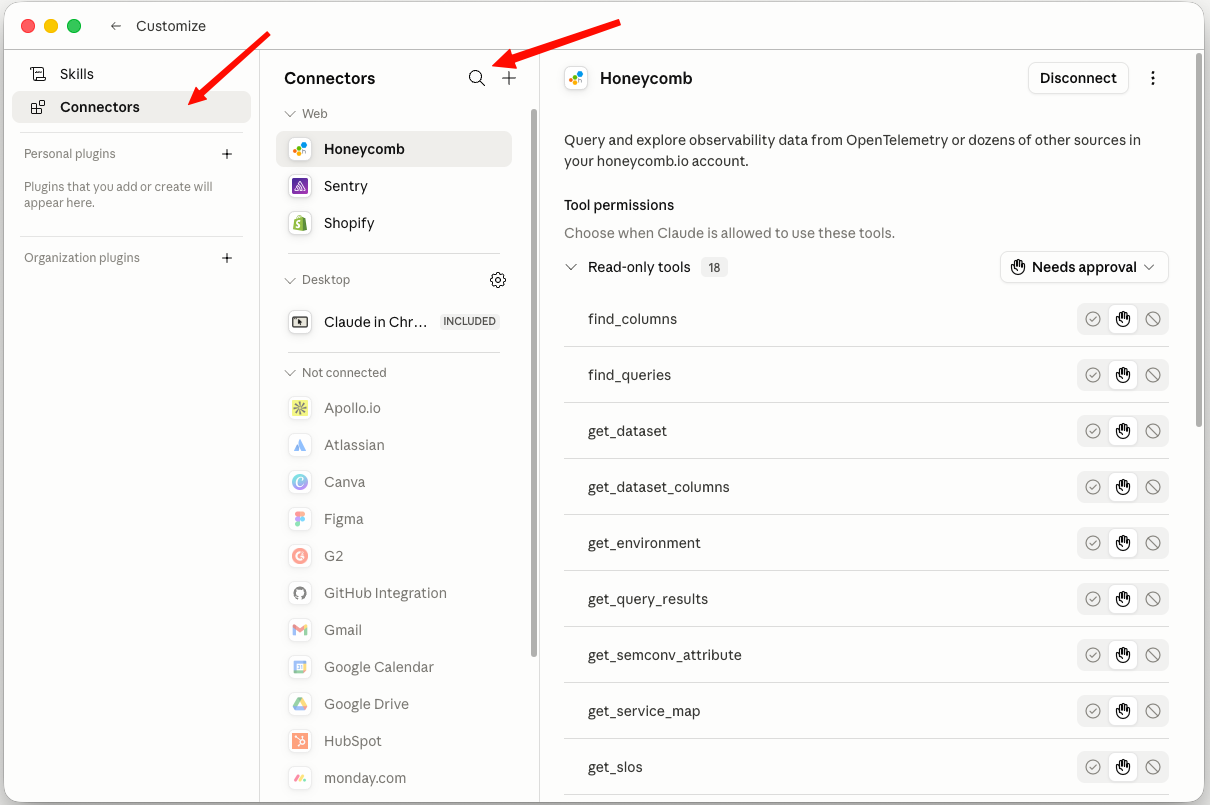1210x805 pixels.
Task: Add an organization plugin with the plus
Action: pyautogui.click(x=227, y=258)
